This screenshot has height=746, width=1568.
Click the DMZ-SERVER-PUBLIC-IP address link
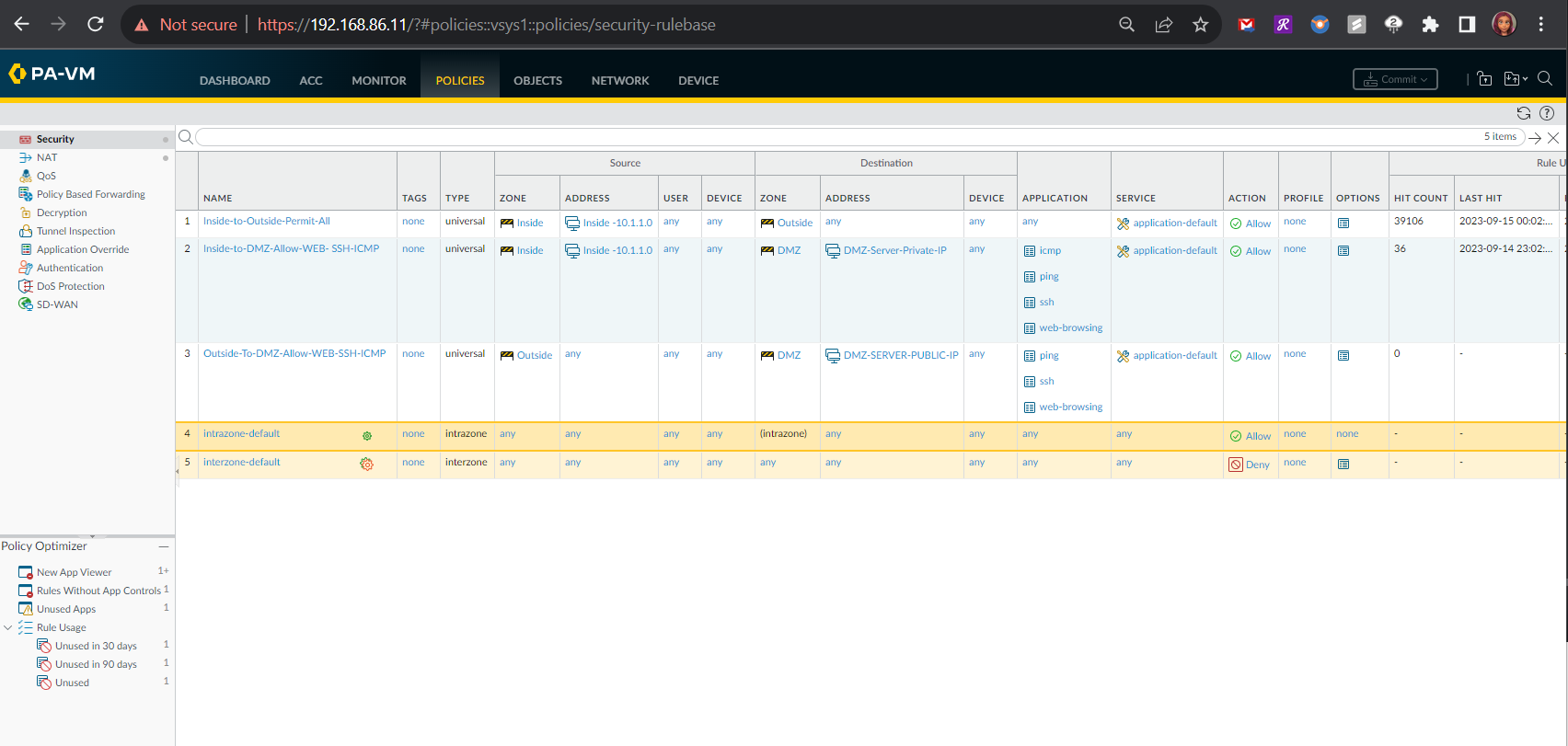tap(900, 355)
